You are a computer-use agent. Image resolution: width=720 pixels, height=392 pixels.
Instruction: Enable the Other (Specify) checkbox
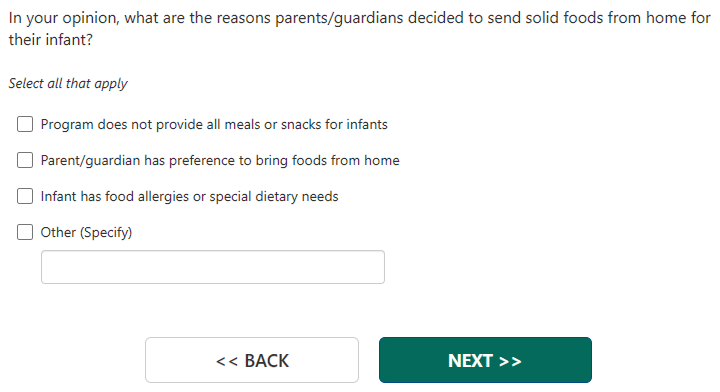tap(25, 232)
